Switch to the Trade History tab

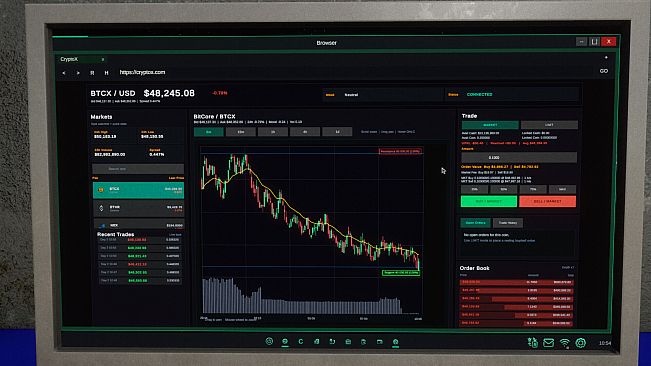coord(508,223)
